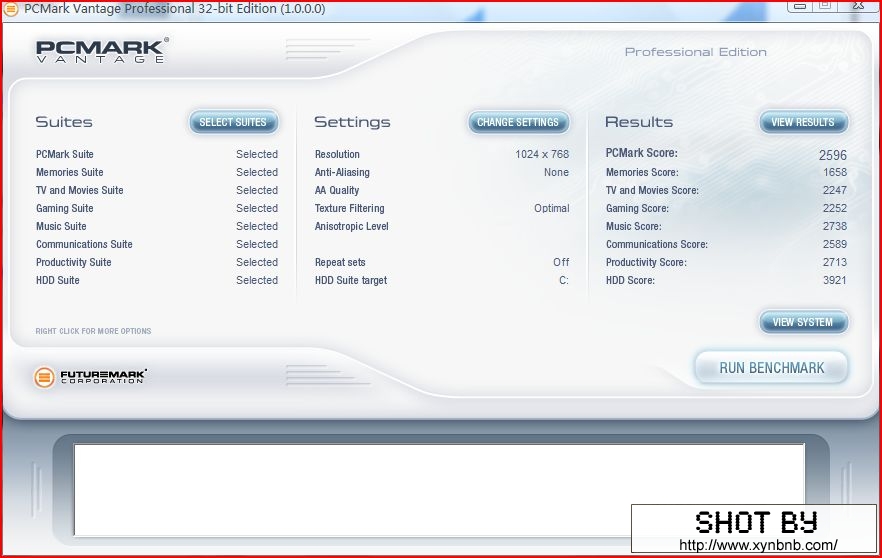This screenshot has height=558, width=882.
Task: Start the Run Benchmark button
Action: (x=772, y=368)
